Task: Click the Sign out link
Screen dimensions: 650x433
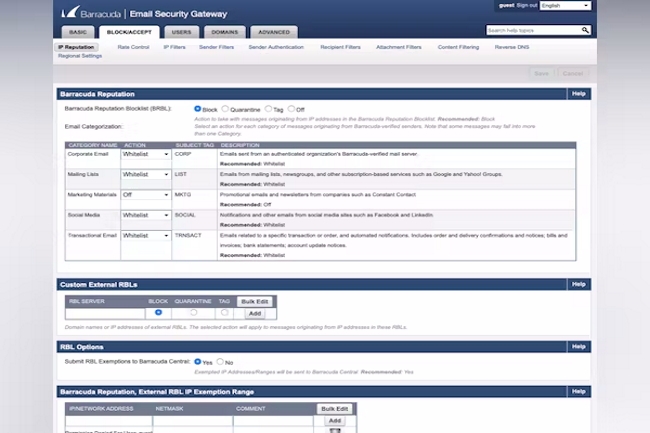Action: click(526, 6)
